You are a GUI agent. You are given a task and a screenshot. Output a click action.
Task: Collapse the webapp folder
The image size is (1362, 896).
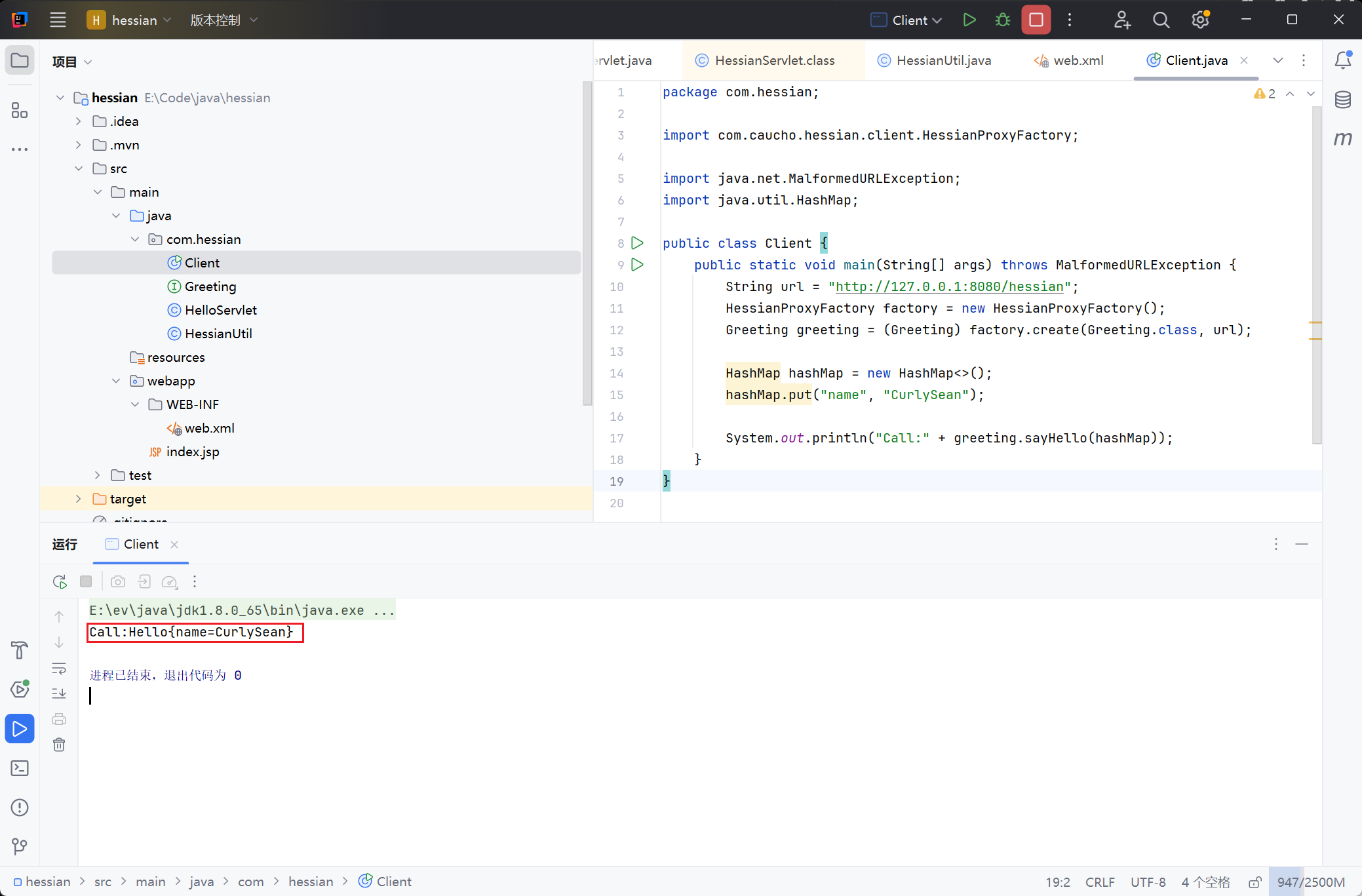[x=116, y=381]
